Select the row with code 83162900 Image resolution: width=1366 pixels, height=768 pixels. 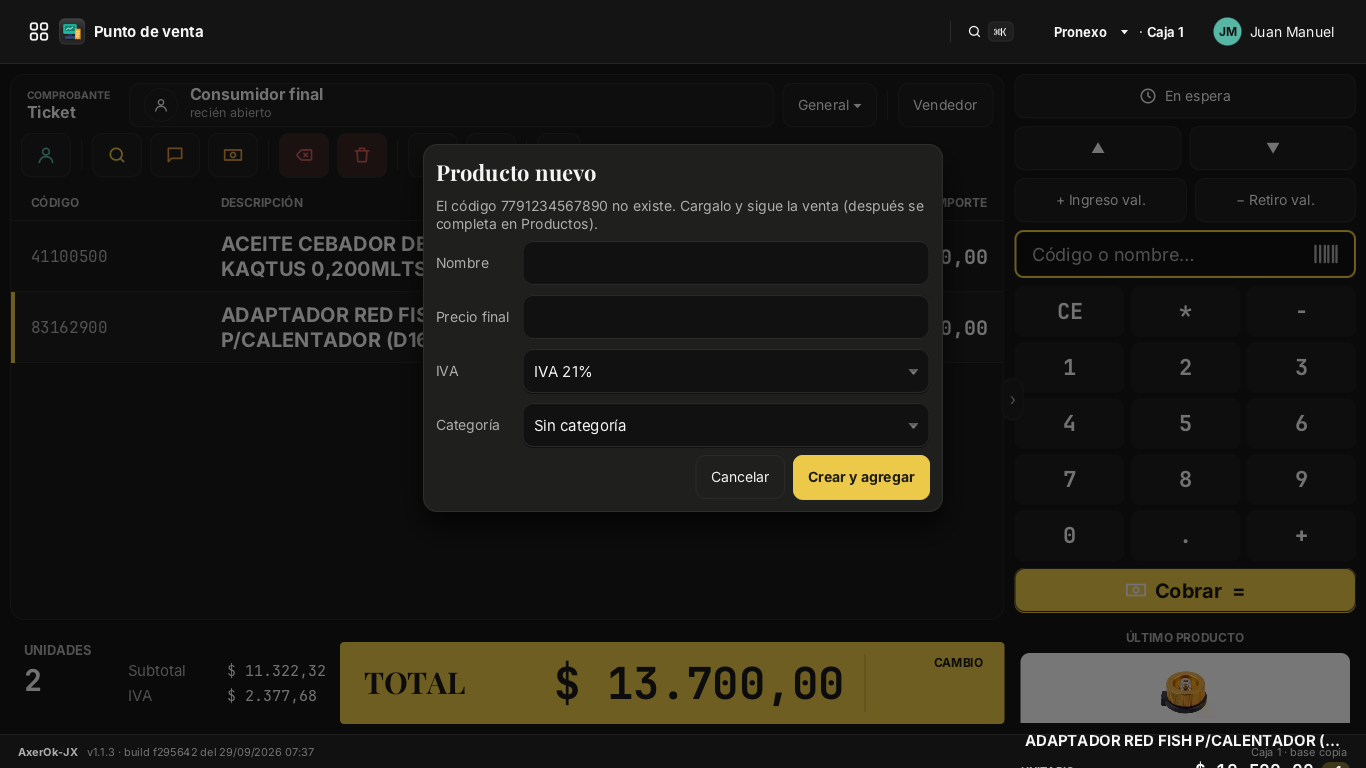pyautogui.click(x=507, y=327)
